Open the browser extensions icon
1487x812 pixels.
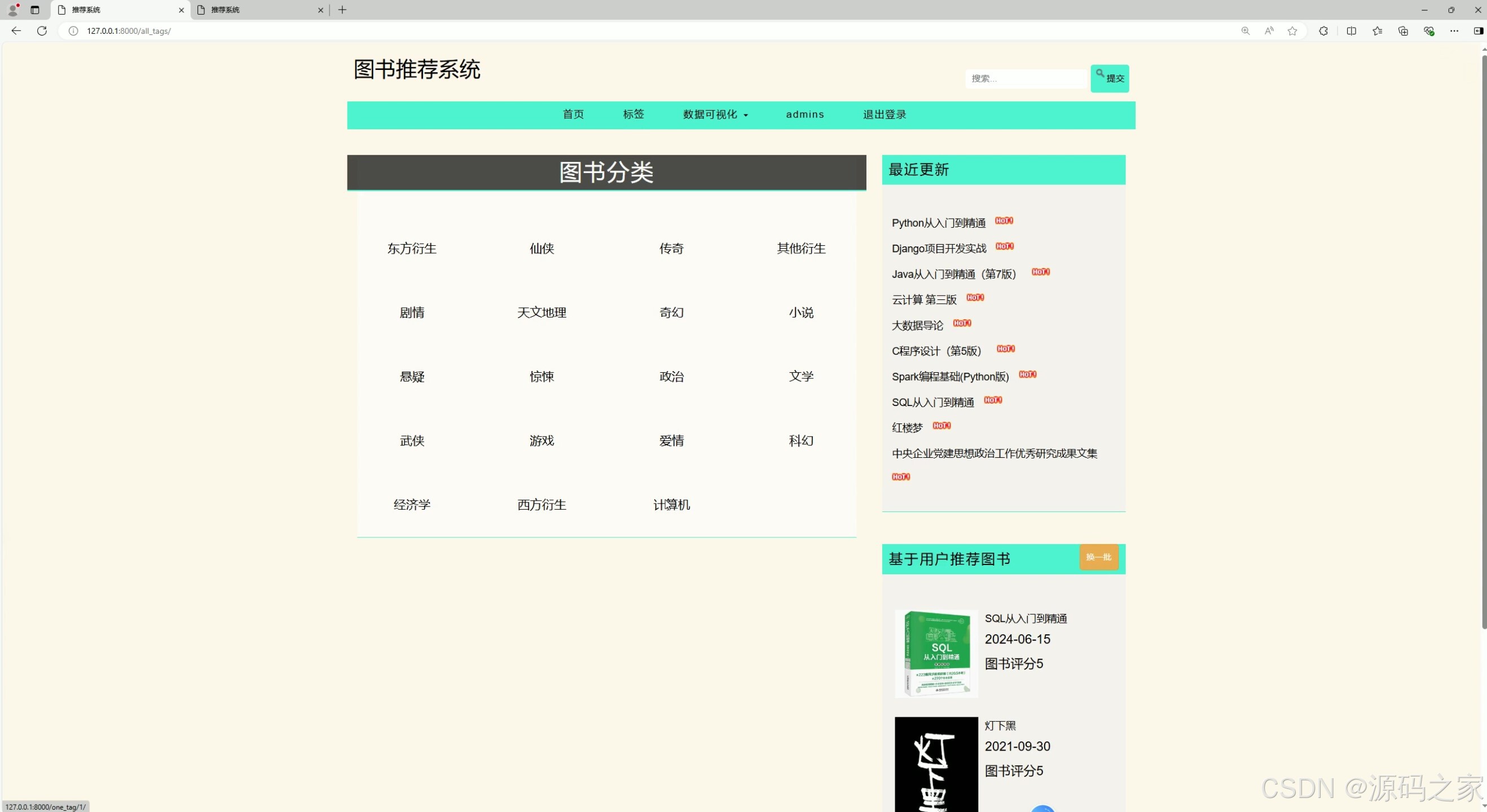(1323, 30)
